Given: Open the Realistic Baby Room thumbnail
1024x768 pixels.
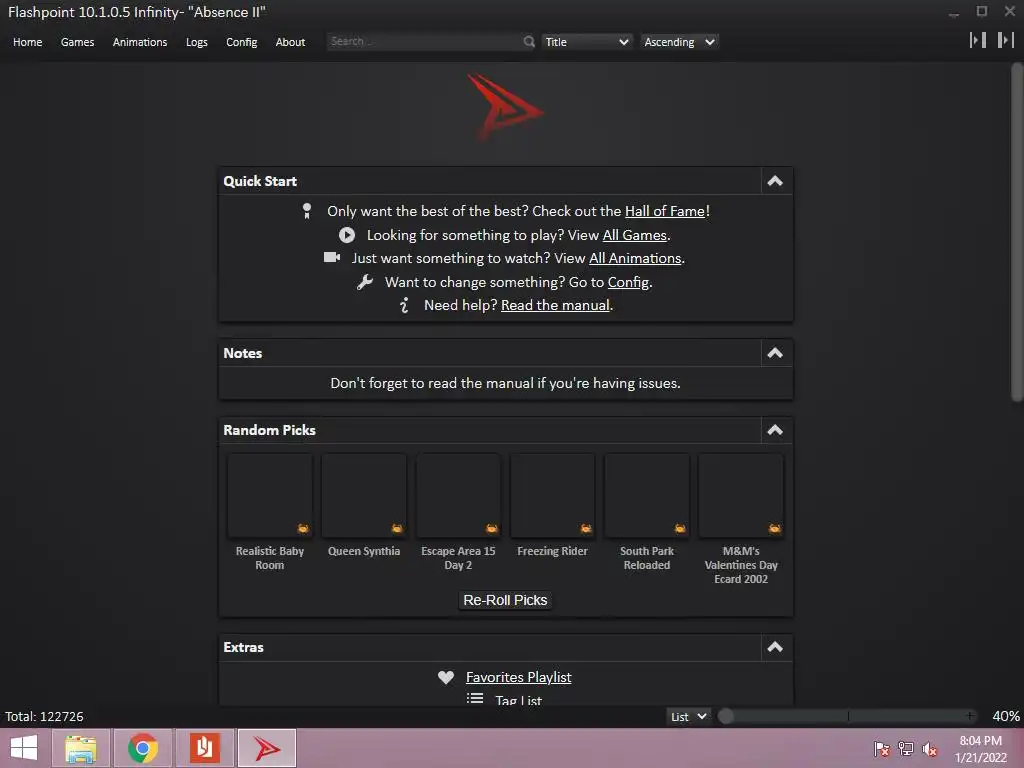Looking at the screenshot, I should [270, 496].
